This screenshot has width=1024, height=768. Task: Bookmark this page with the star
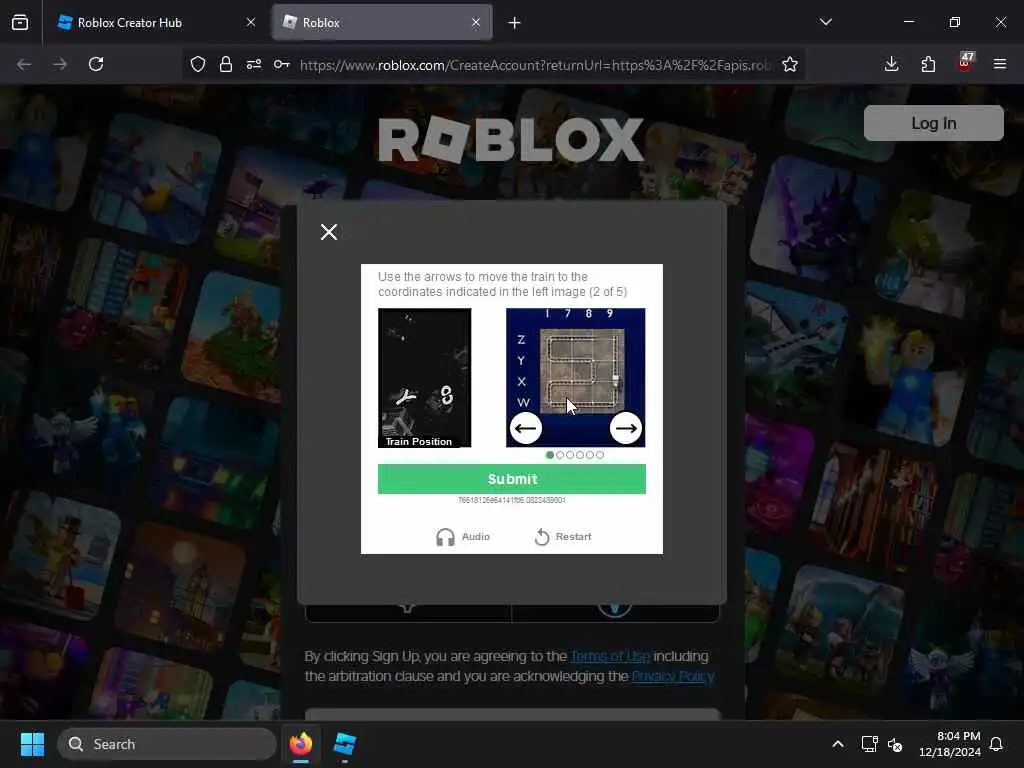[x=790, y=64]
